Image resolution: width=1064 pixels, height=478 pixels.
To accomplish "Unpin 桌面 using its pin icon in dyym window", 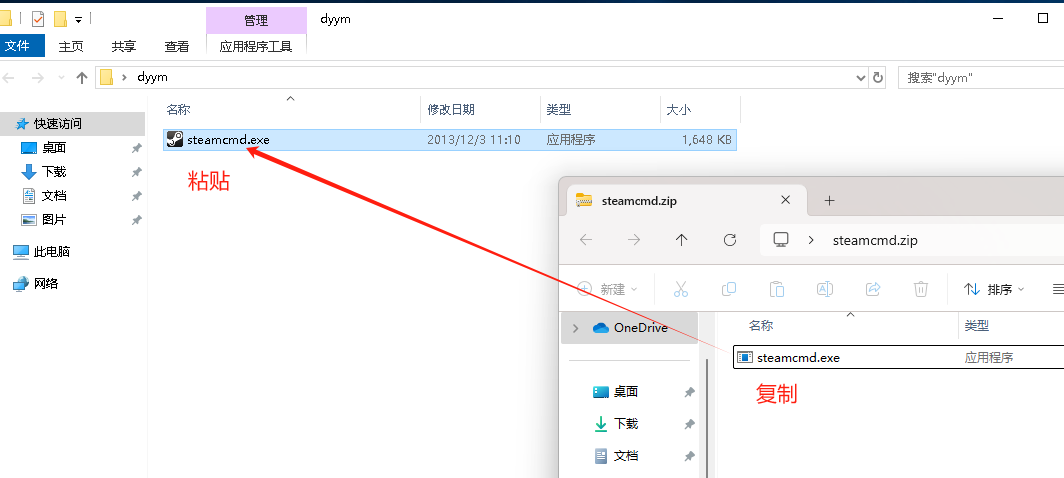I will (x=136, y=148).
